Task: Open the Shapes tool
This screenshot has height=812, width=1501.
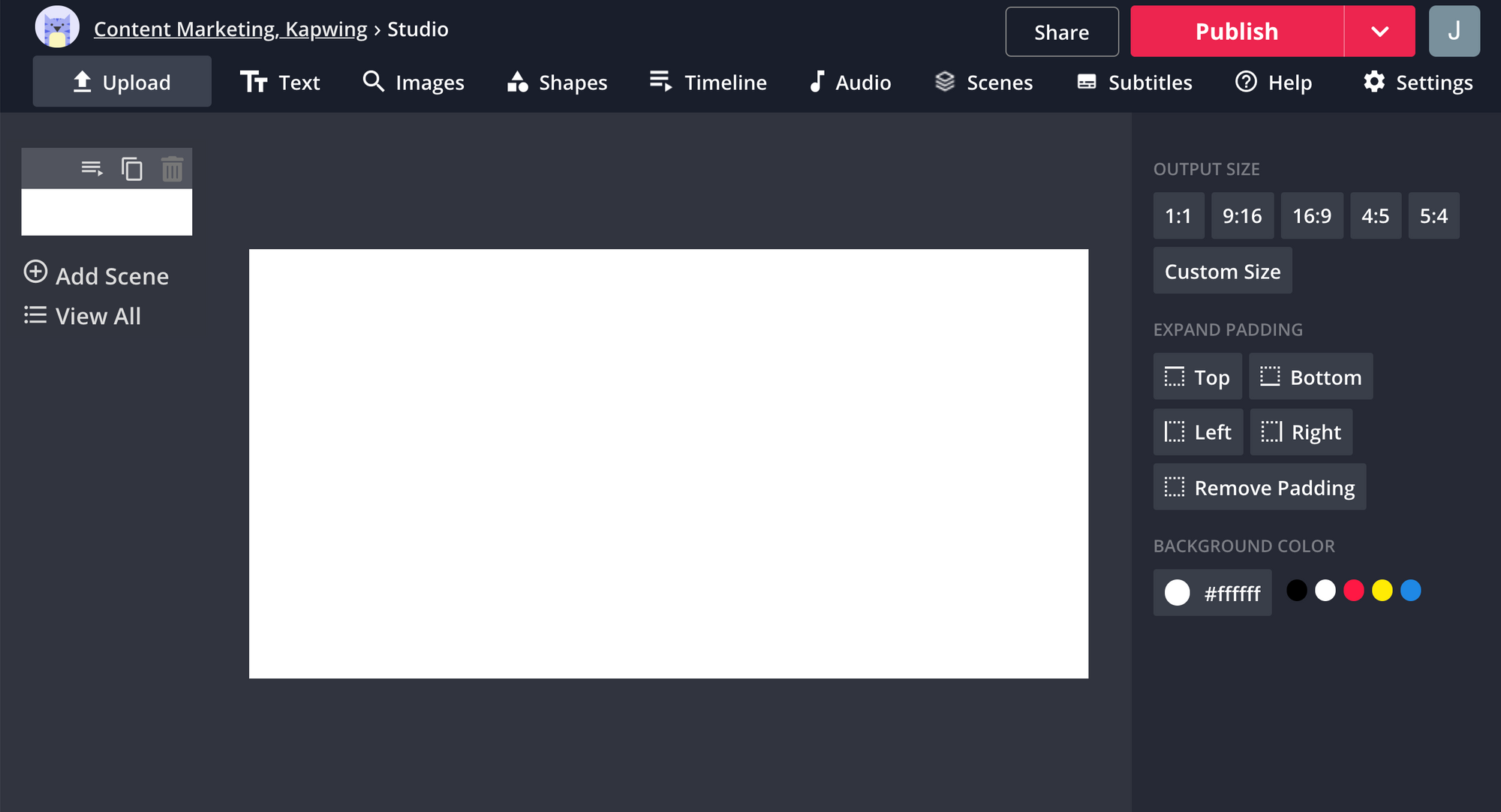Action: pos(557,82)
